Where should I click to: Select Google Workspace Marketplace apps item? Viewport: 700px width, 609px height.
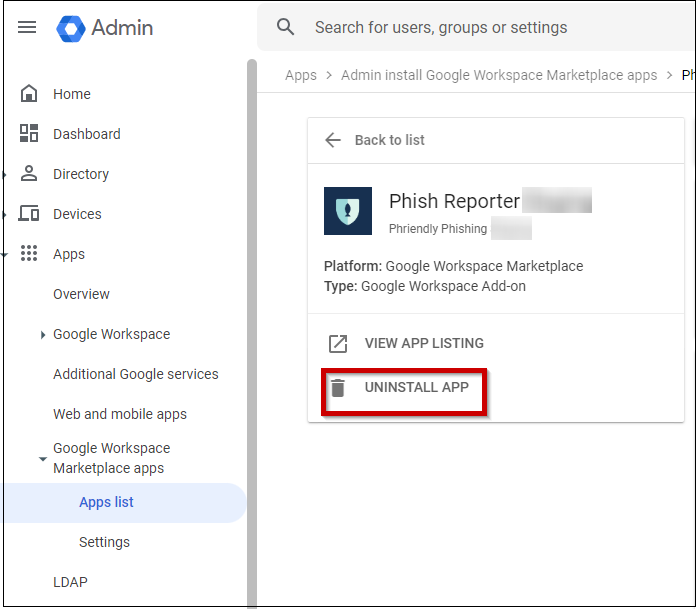(x=112, y=458)
